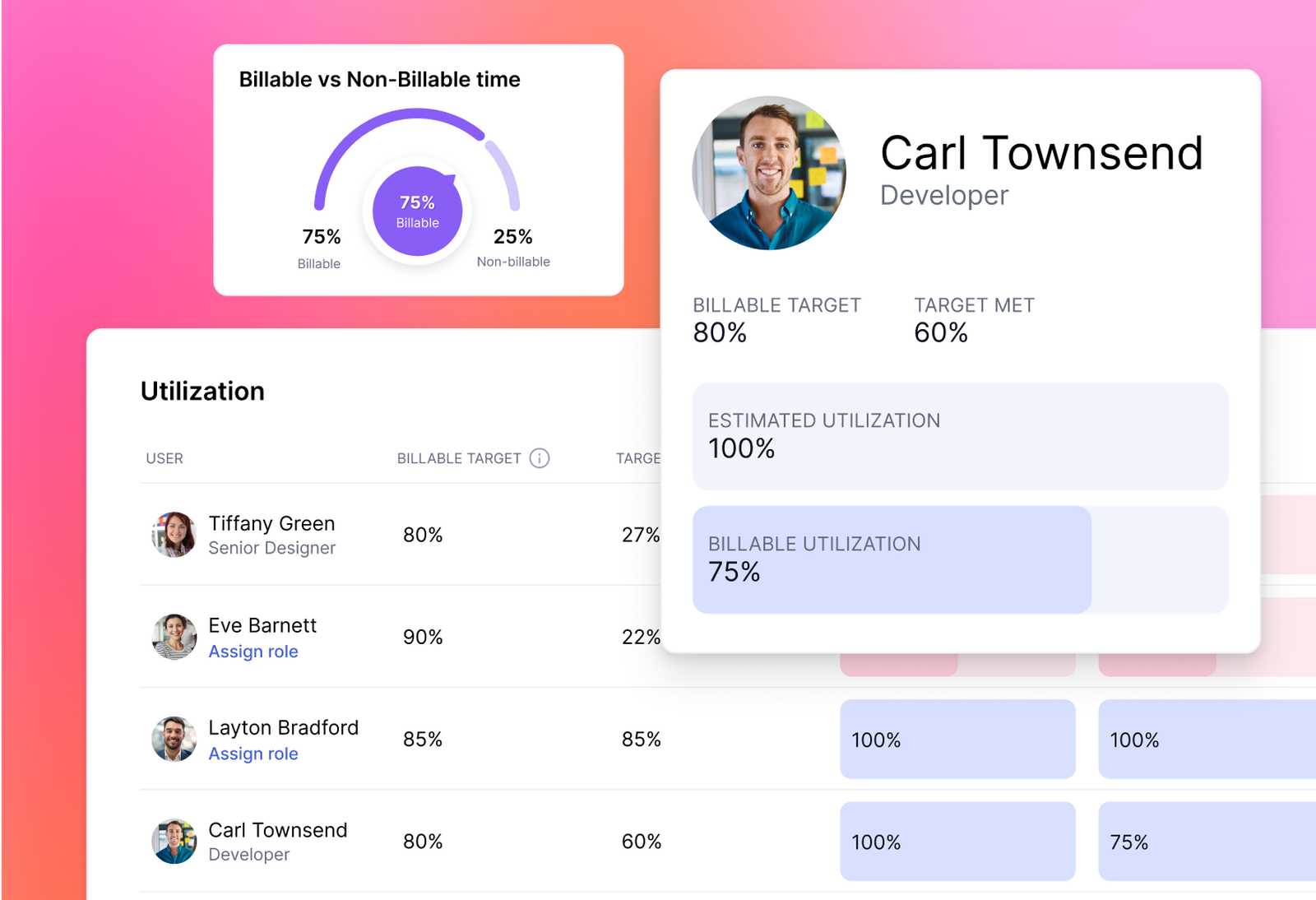Image resolution: width=1316 pixels, height=900 pixels.
Task: Click Carl Townsend's small avatar in table
Action: [x=174, y=841]
